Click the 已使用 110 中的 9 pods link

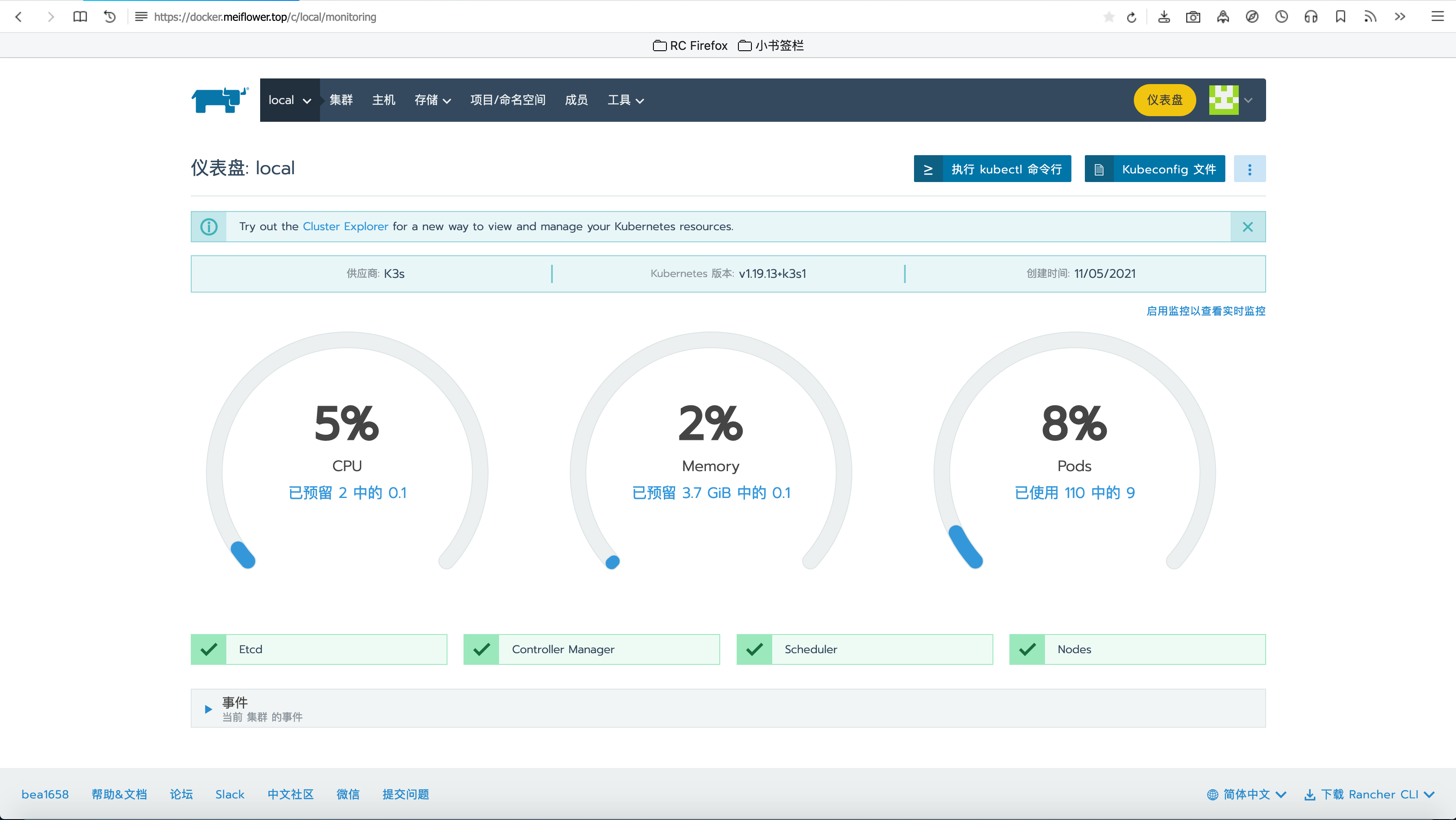click(x=1074, y=493)
